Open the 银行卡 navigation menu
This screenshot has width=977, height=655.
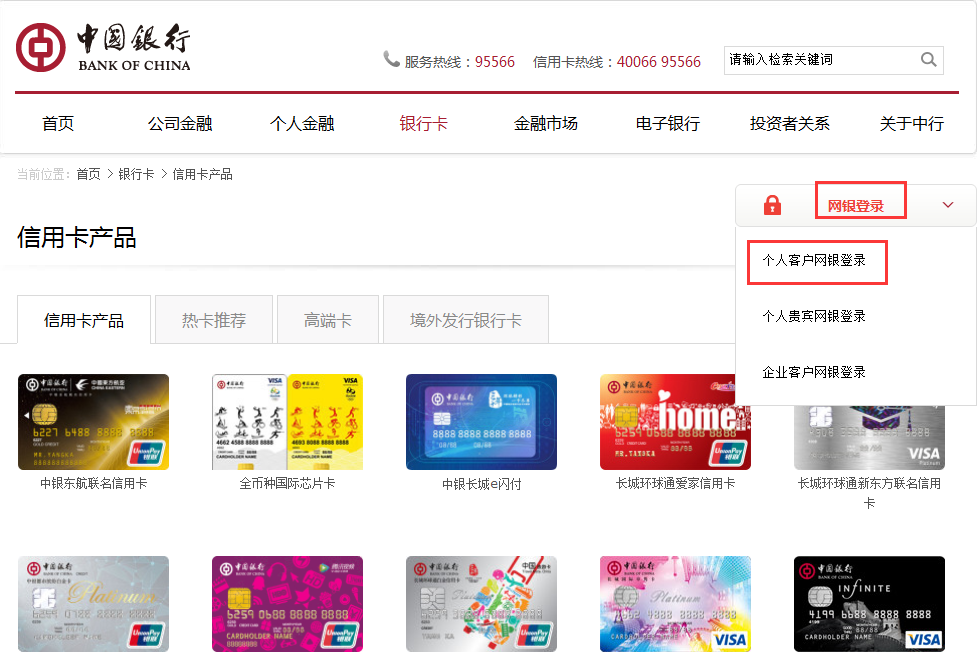click(x=423, y=123)
